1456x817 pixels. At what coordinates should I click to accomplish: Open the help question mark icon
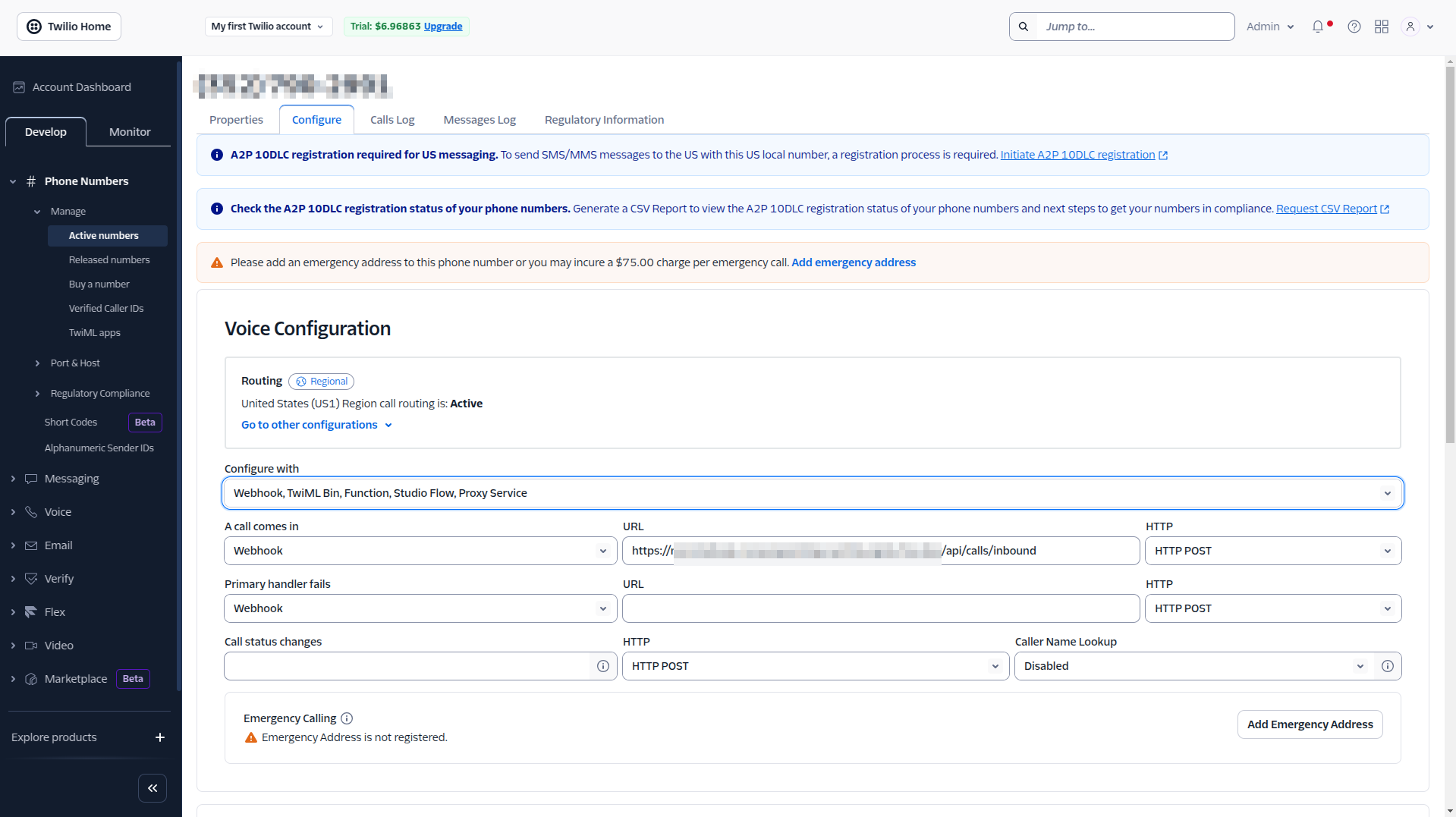pos(1354,27)
